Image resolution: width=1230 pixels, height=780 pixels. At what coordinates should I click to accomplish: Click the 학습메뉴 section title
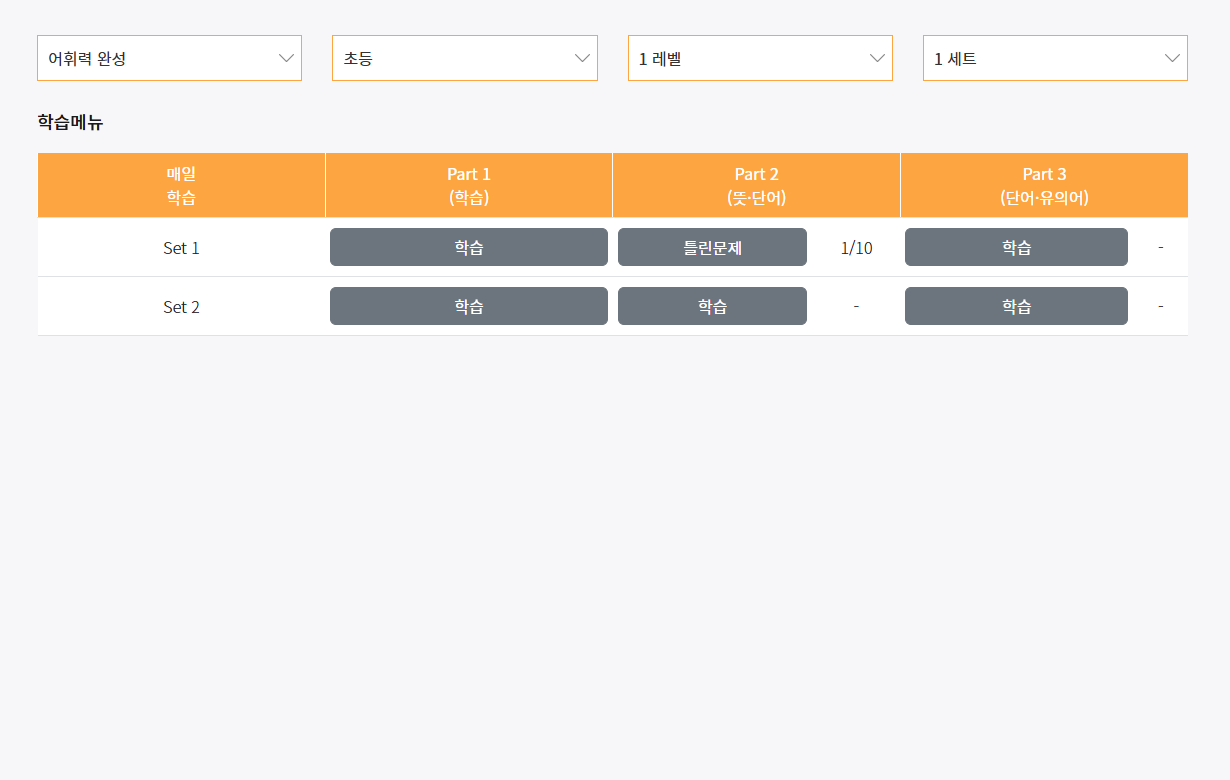(69, 125)
